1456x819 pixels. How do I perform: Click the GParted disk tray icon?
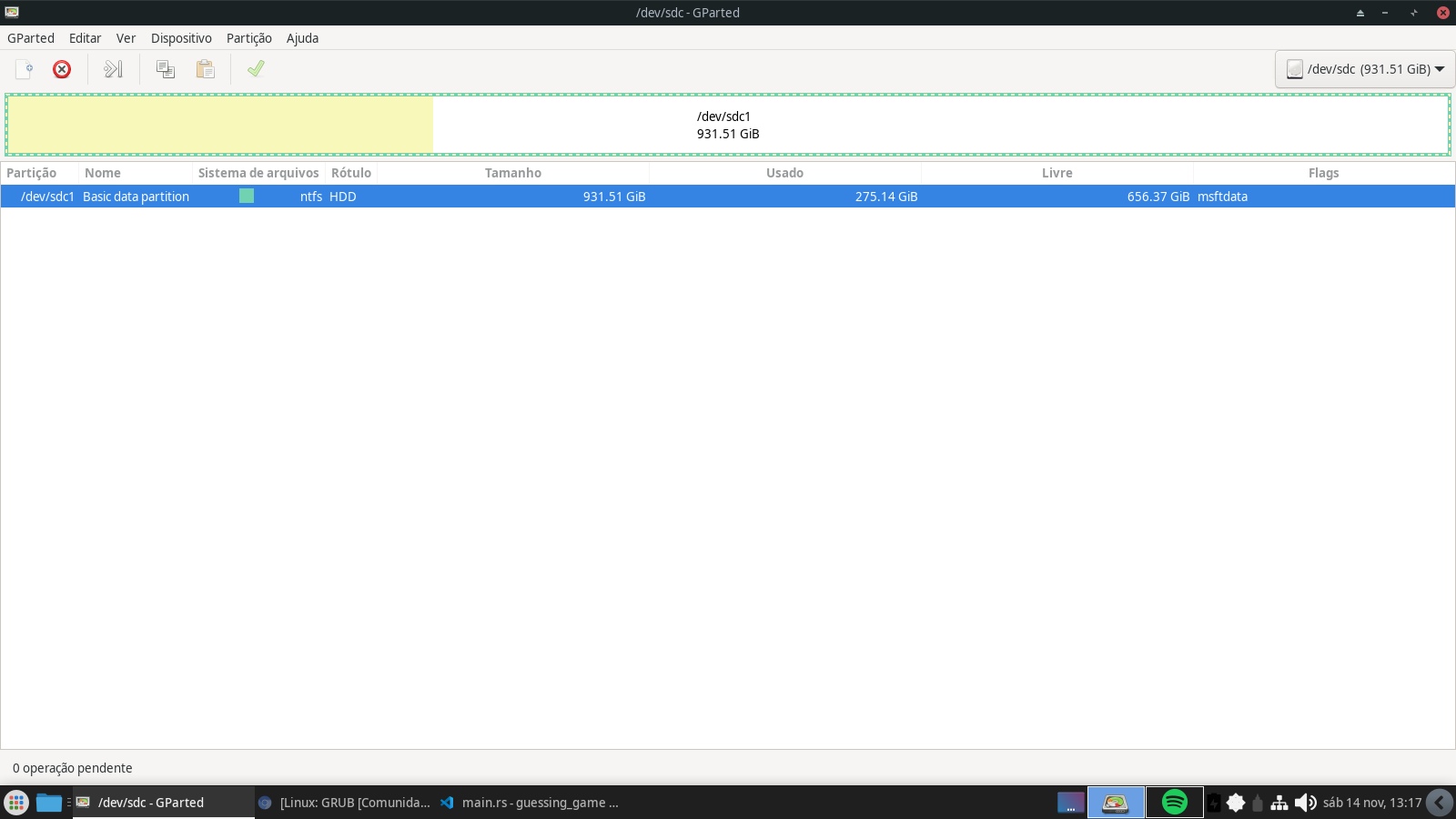(1116, 803)
